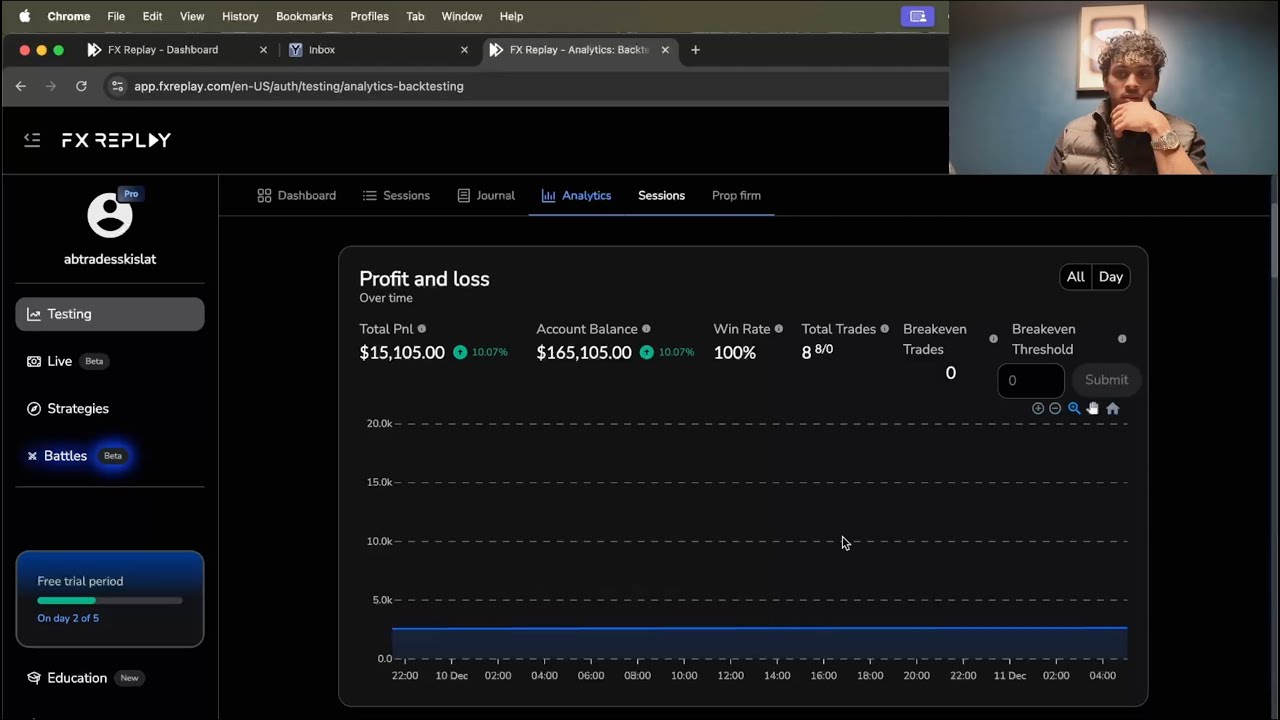Open the Apple menu
The width and height of the screenshot is (1280, 720).
(25, 16)
